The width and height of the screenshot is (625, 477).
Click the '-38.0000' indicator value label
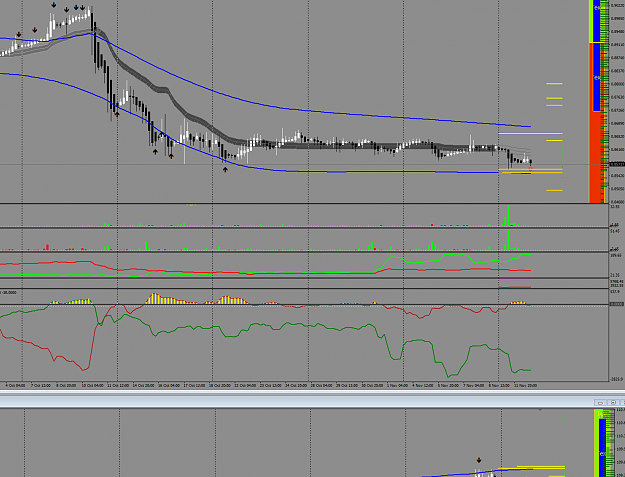click(x=9, y=292)
